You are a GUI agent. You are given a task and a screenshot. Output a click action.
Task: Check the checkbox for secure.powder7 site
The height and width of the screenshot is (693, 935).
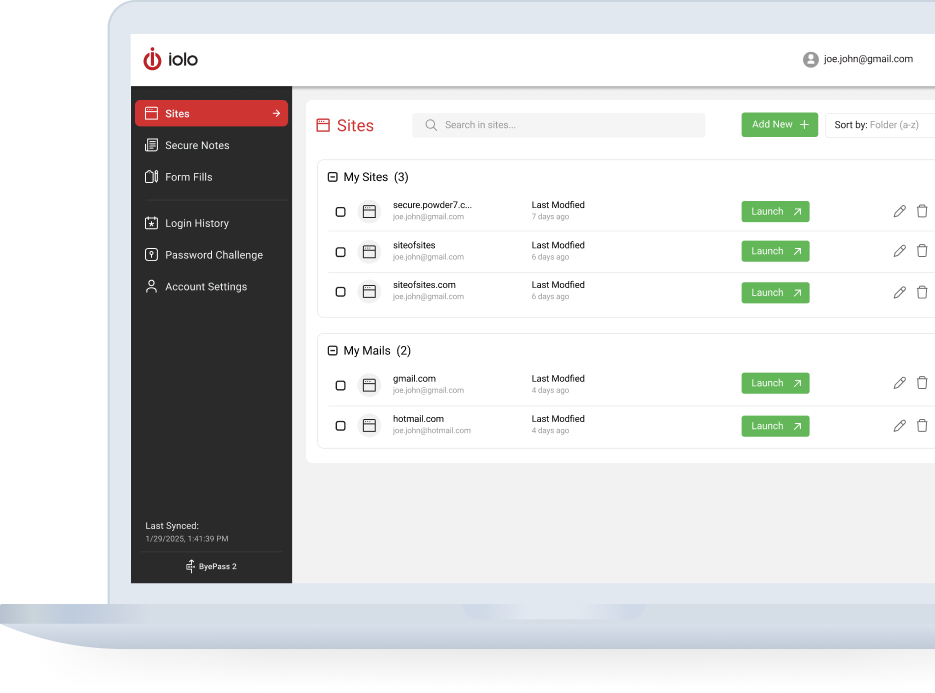tap(340, 212)
